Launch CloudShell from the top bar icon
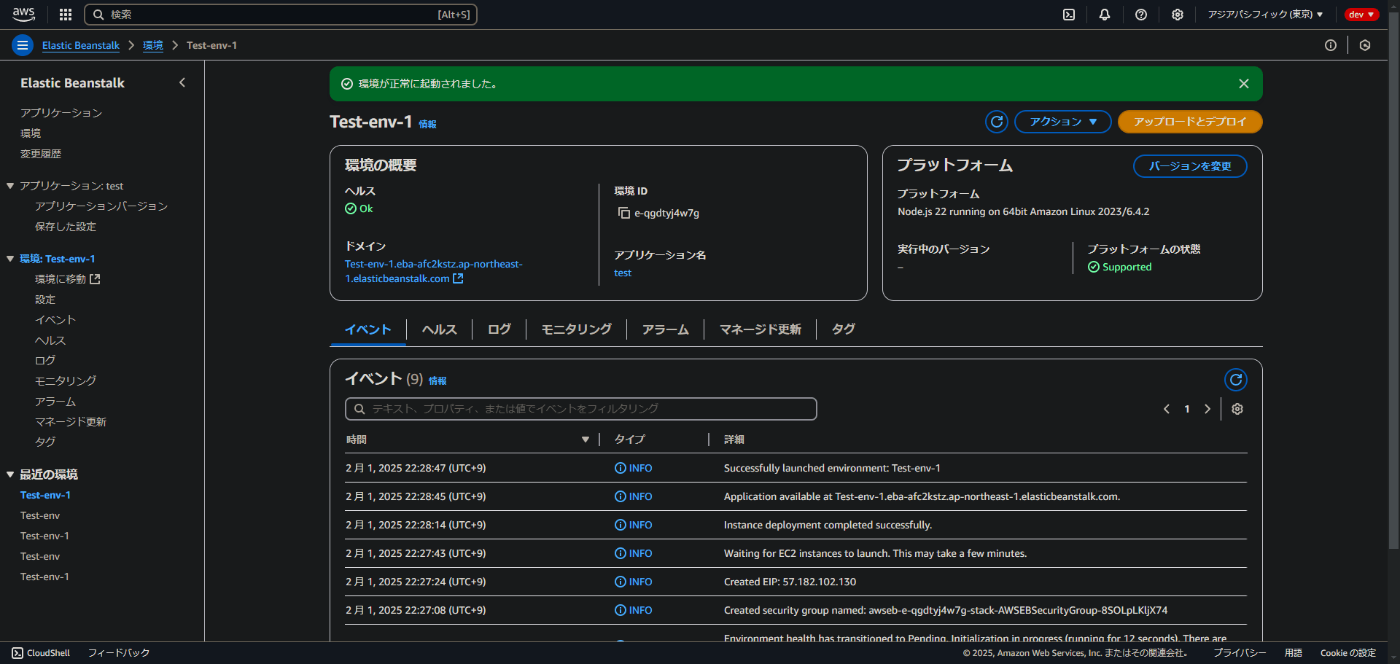 [x=1069, y=15]
